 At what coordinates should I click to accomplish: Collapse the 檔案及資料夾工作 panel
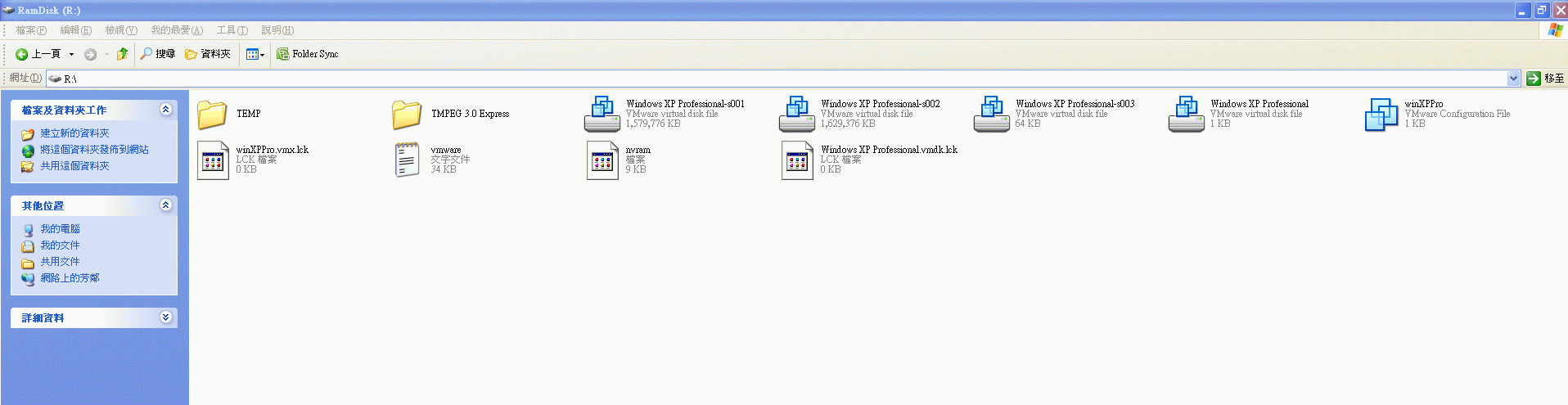tap(166, 110)
